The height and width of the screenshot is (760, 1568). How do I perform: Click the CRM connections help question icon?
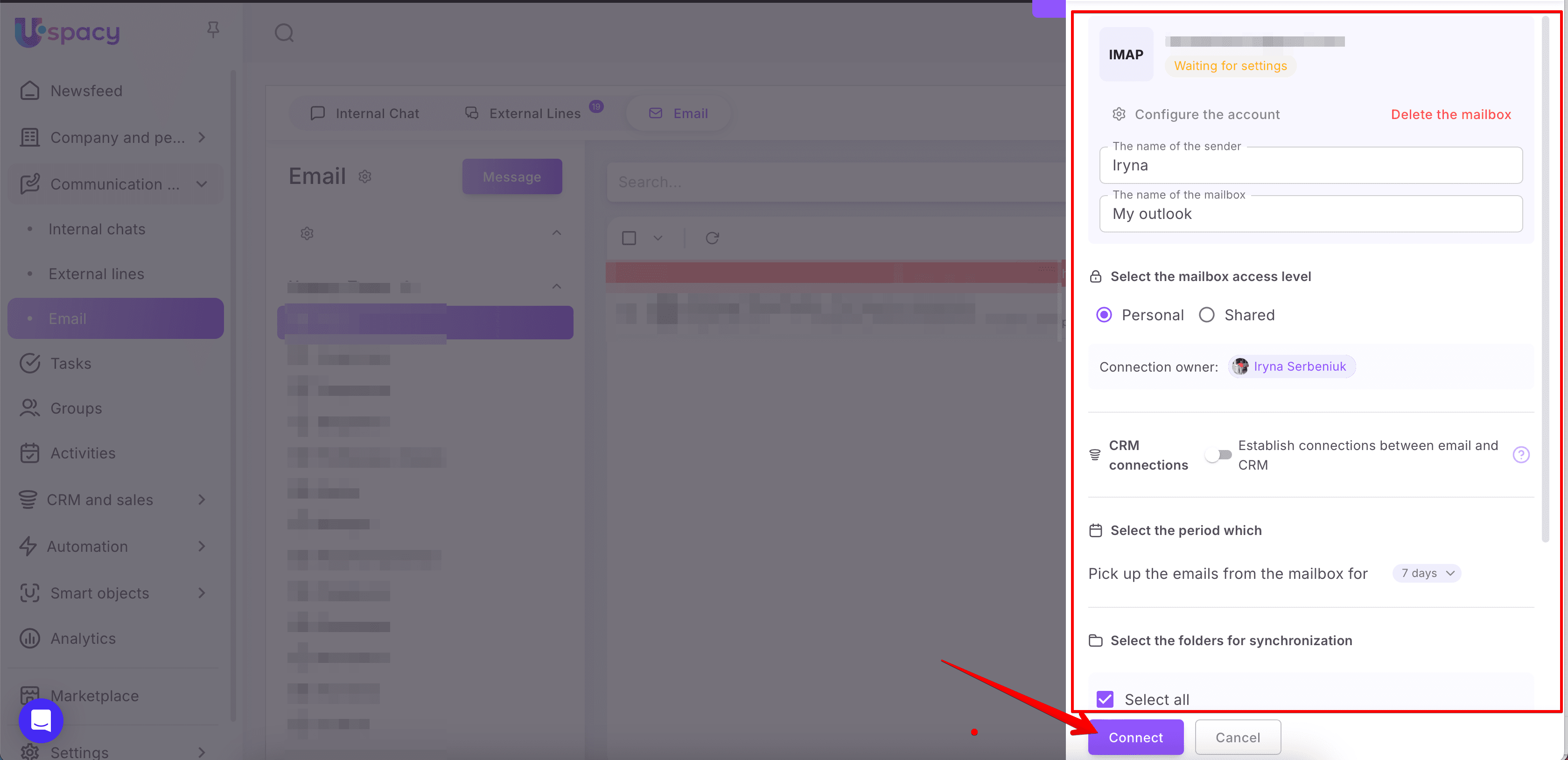[x=1520, y=455]
